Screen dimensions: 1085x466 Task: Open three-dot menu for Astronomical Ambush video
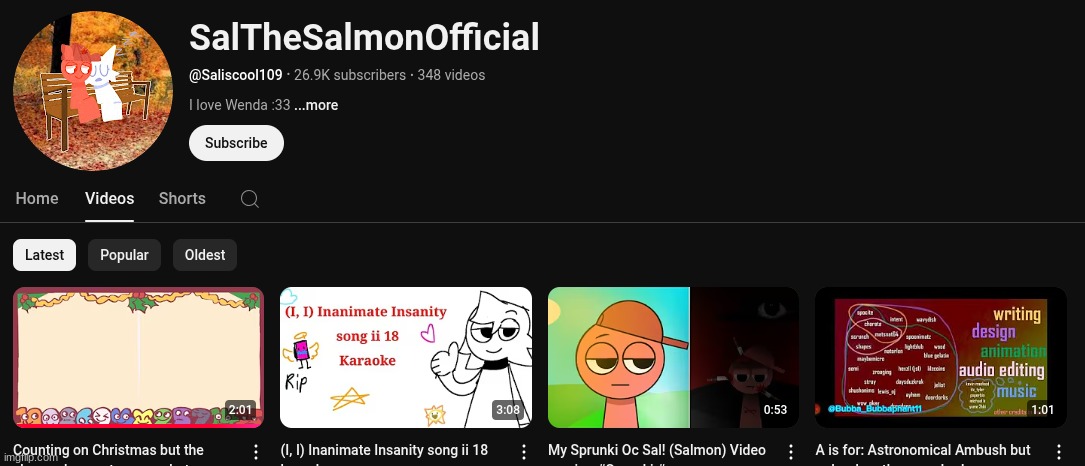coord(1059,452)
